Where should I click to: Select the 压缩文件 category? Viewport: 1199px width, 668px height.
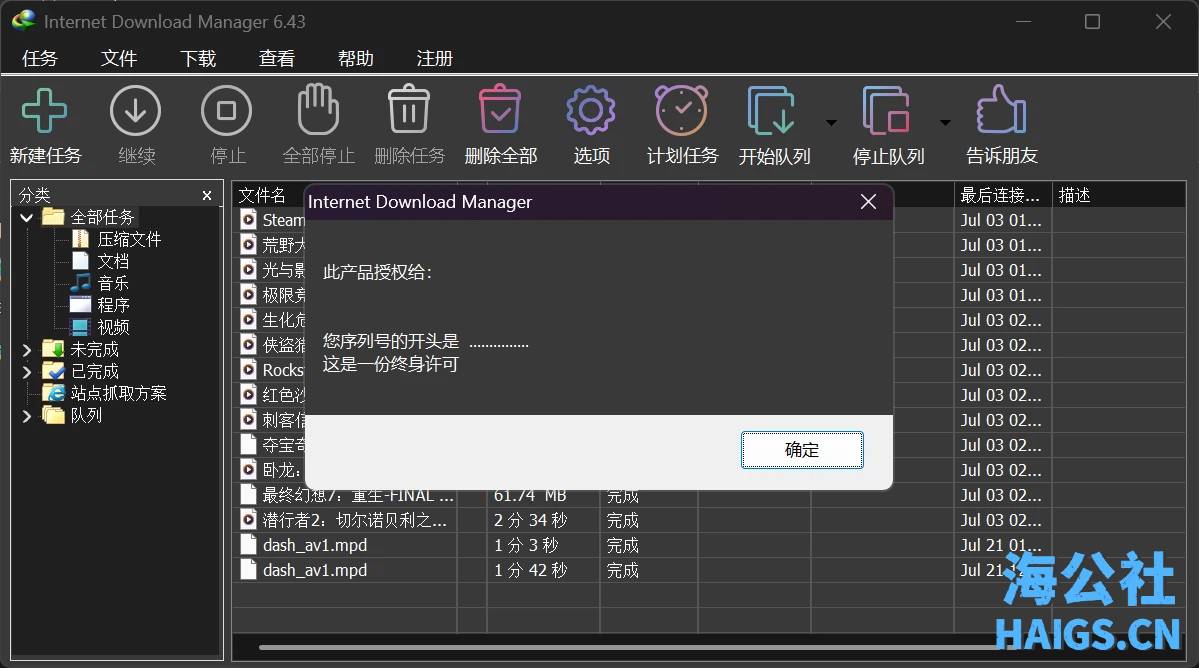(x=116, y=239)
